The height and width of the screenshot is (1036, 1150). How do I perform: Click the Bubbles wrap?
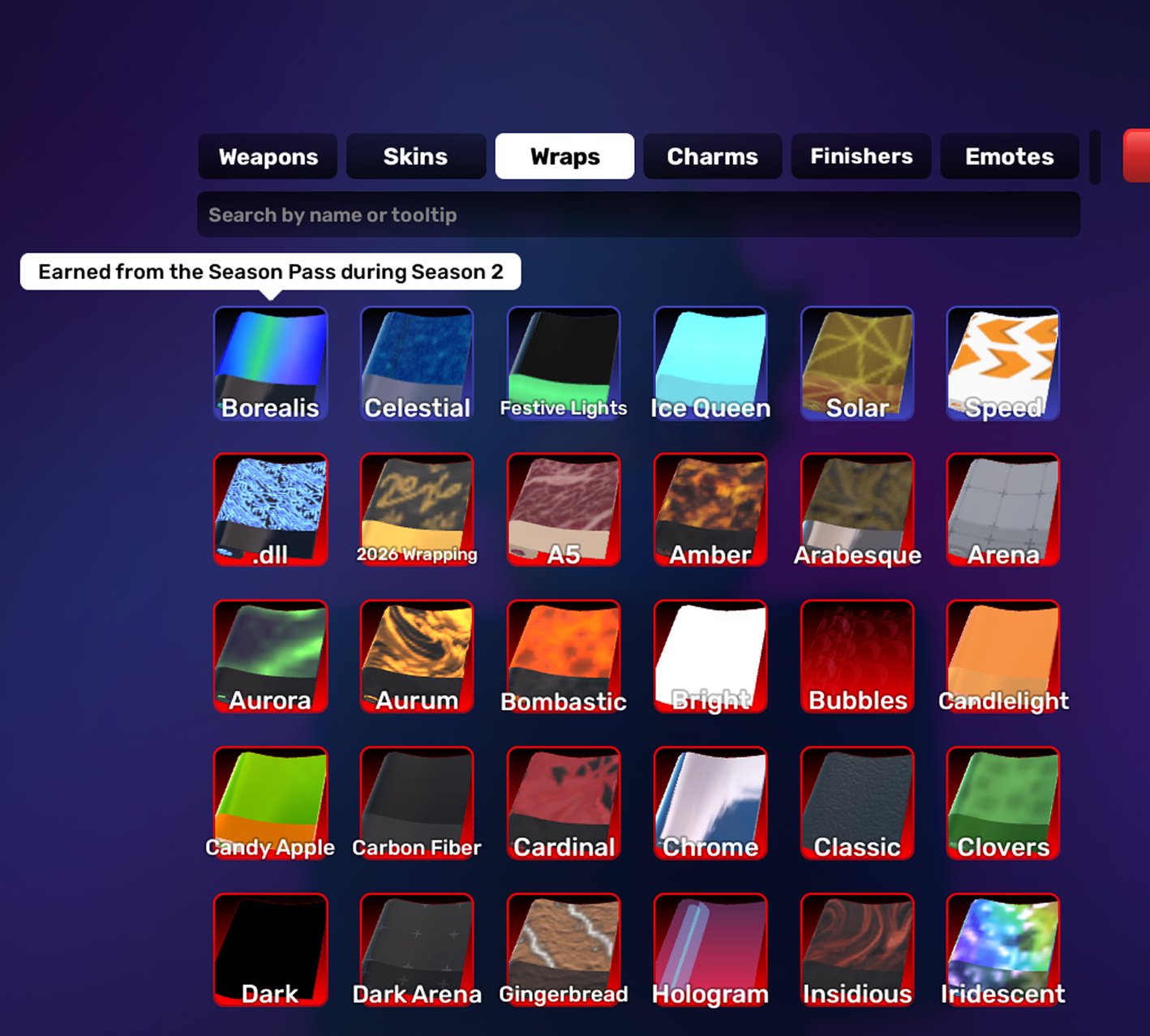pos(857,657)
